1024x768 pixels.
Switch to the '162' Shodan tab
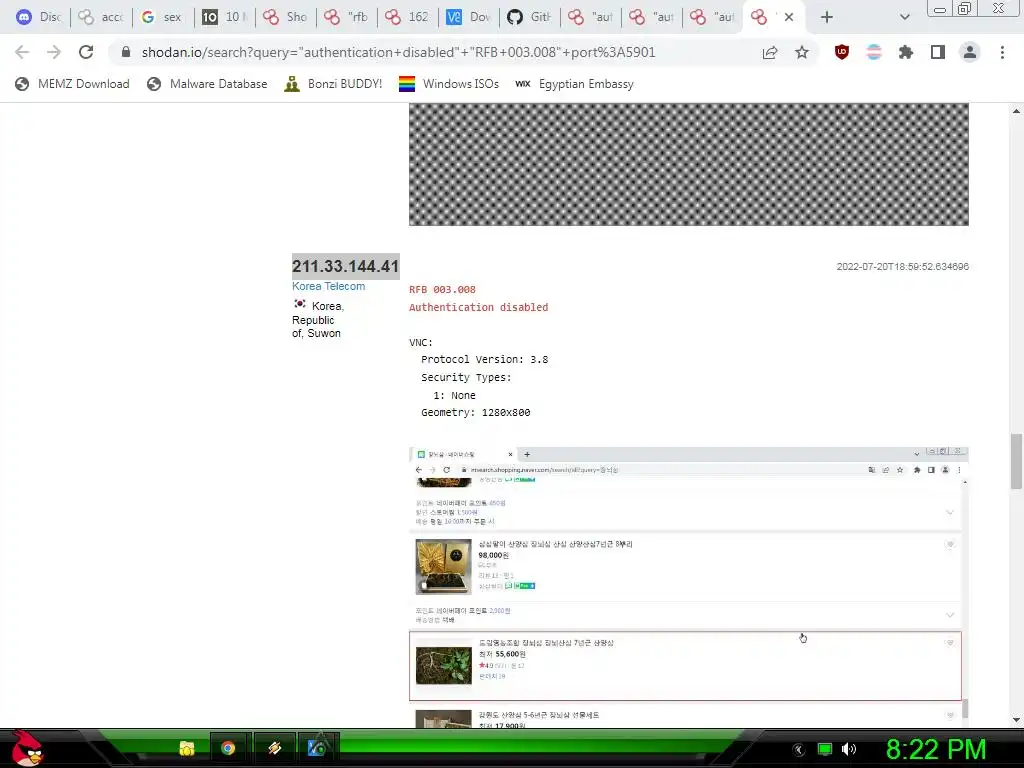point(407,17)
